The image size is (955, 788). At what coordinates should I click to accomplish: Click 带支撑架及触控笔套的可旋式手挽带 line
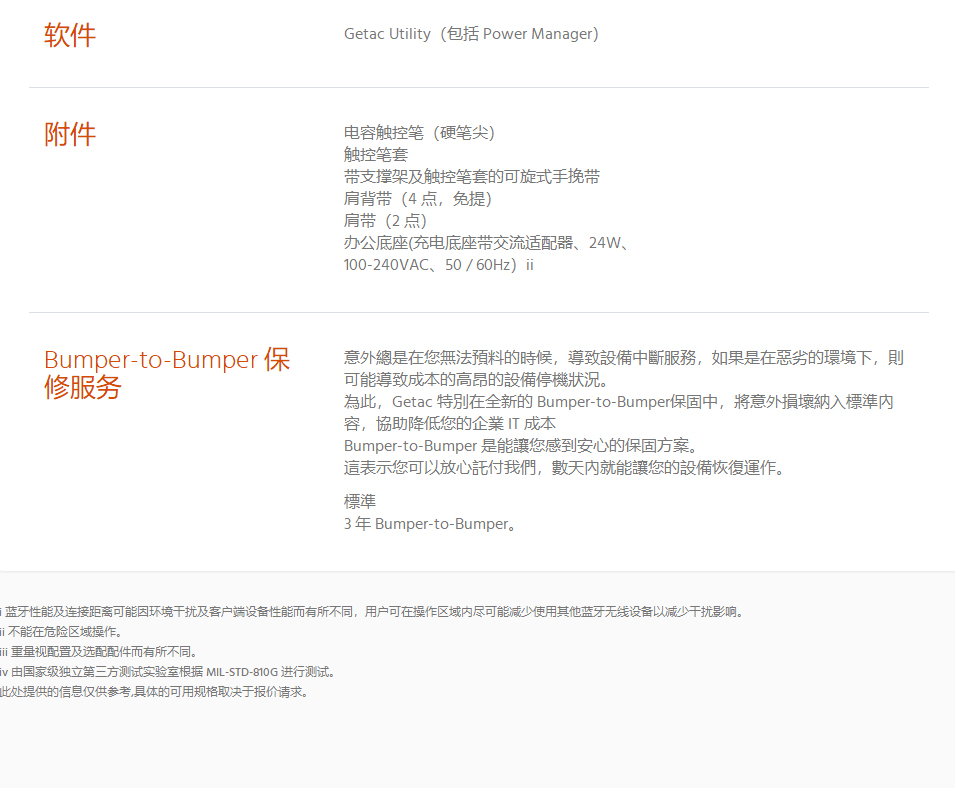tap(472, 177)
